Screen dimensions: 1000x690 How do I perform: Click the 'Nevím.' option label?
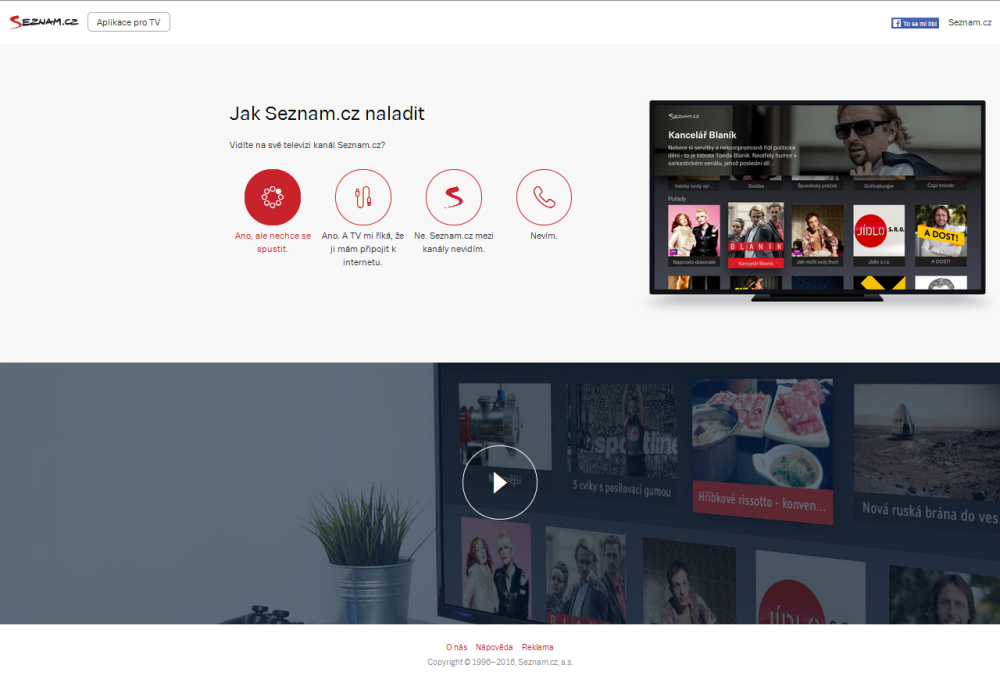544,236
